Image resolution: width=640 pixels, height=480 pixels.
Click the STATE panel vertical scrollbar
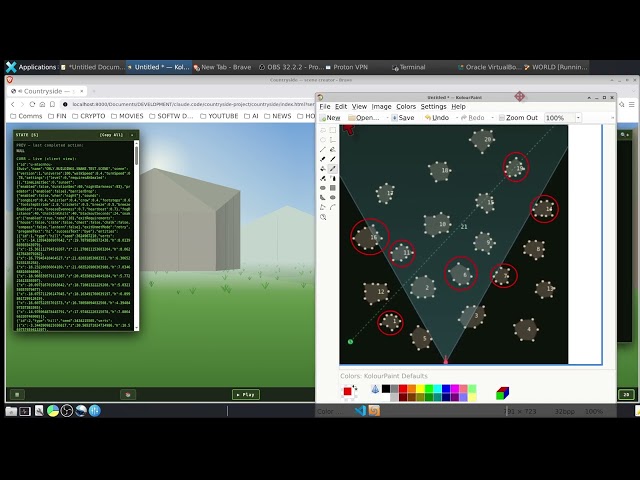(136, 235)
